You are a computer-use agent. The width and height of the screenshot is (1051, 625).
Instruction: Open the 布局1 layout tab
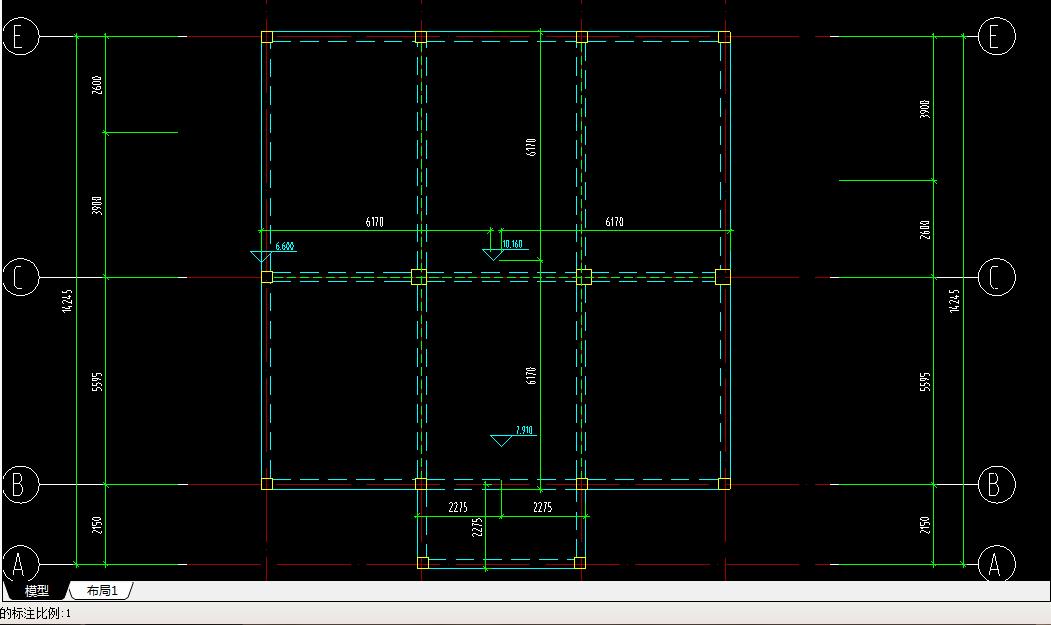click(x=102, y=590)
